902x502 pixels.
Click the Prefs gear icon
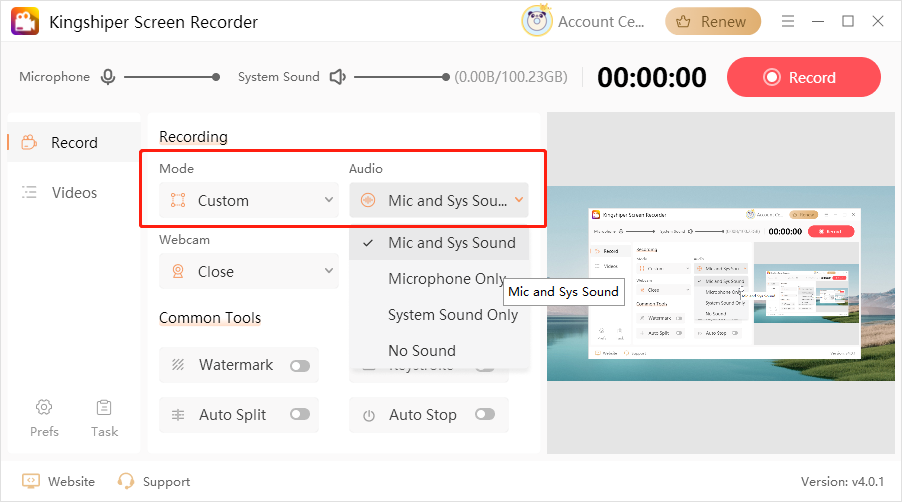click(x=44, y=407)
